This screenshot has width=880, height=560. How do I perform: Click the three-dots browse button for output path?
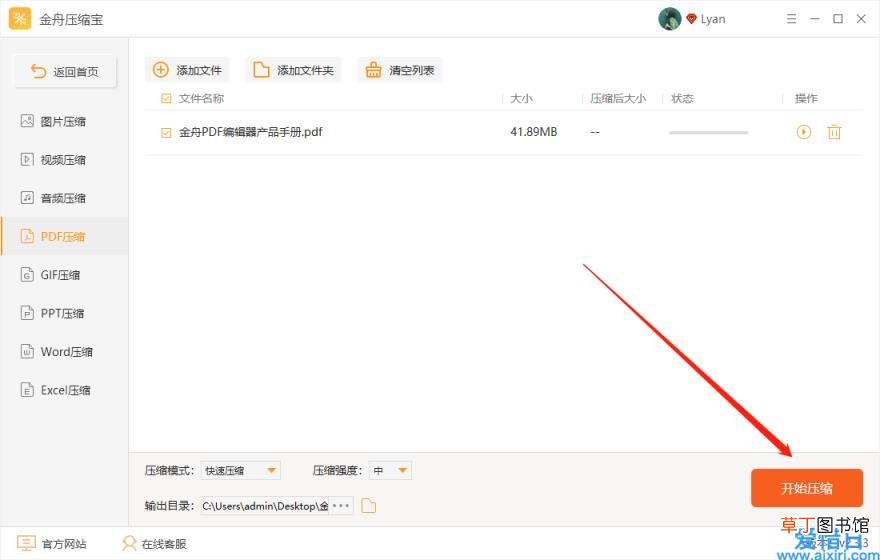coord(341,506)
